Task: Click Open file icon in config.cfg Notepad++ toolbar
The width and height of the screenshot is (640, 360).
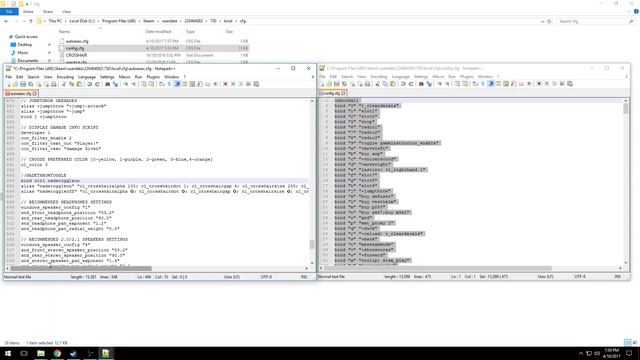Action: pos(329,84)
